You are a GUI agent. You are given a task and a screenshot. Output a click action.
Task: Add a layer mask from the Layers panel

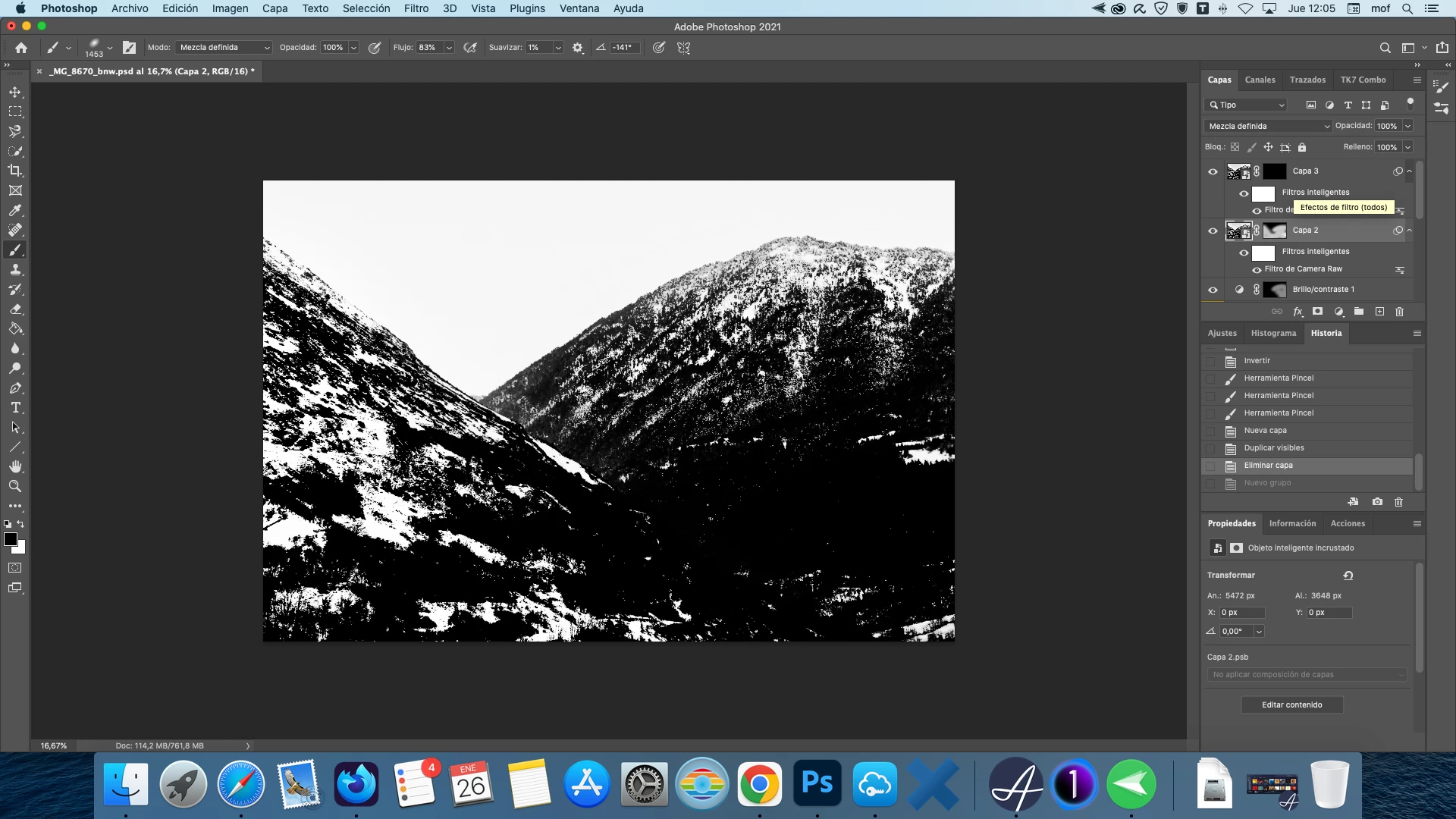pos(1318,312)
